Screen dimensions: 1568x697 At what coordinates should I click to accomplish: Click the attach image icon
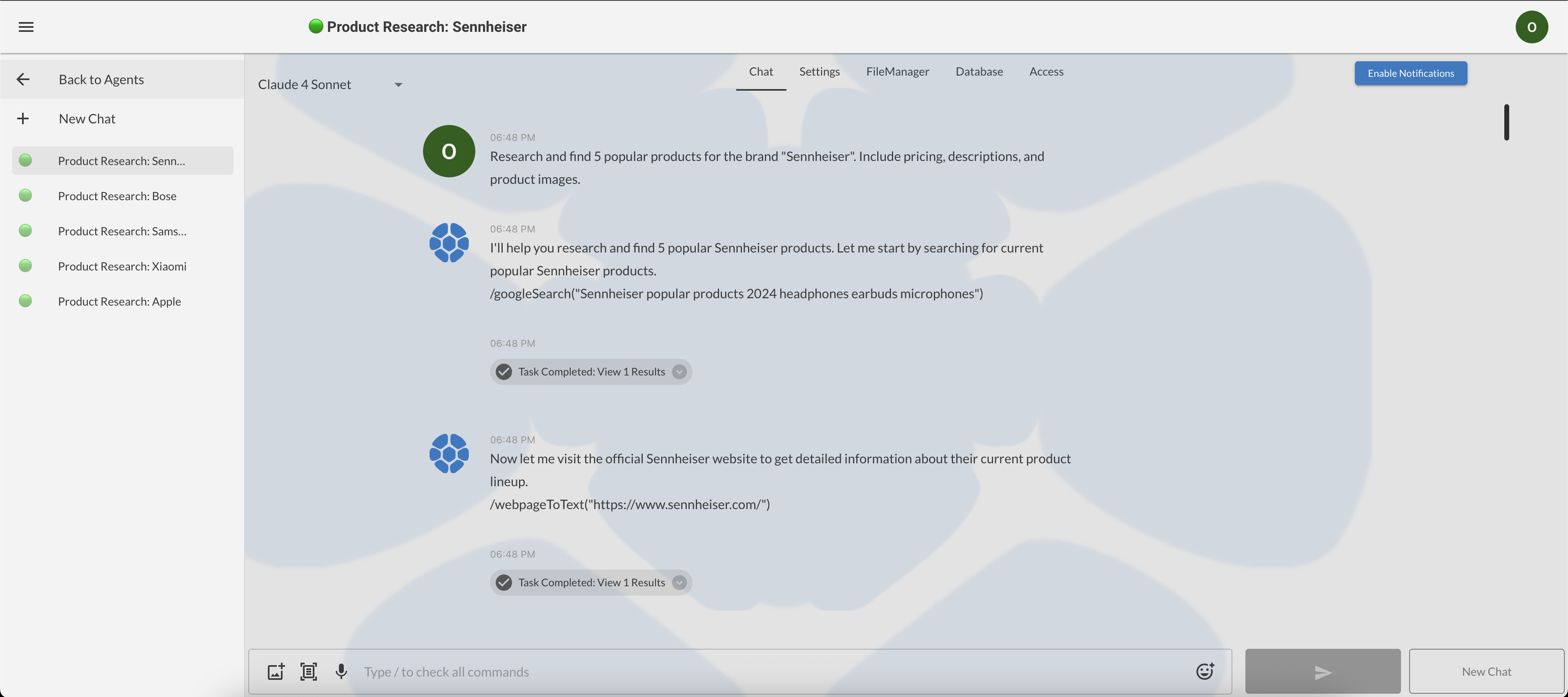point(276,671)
